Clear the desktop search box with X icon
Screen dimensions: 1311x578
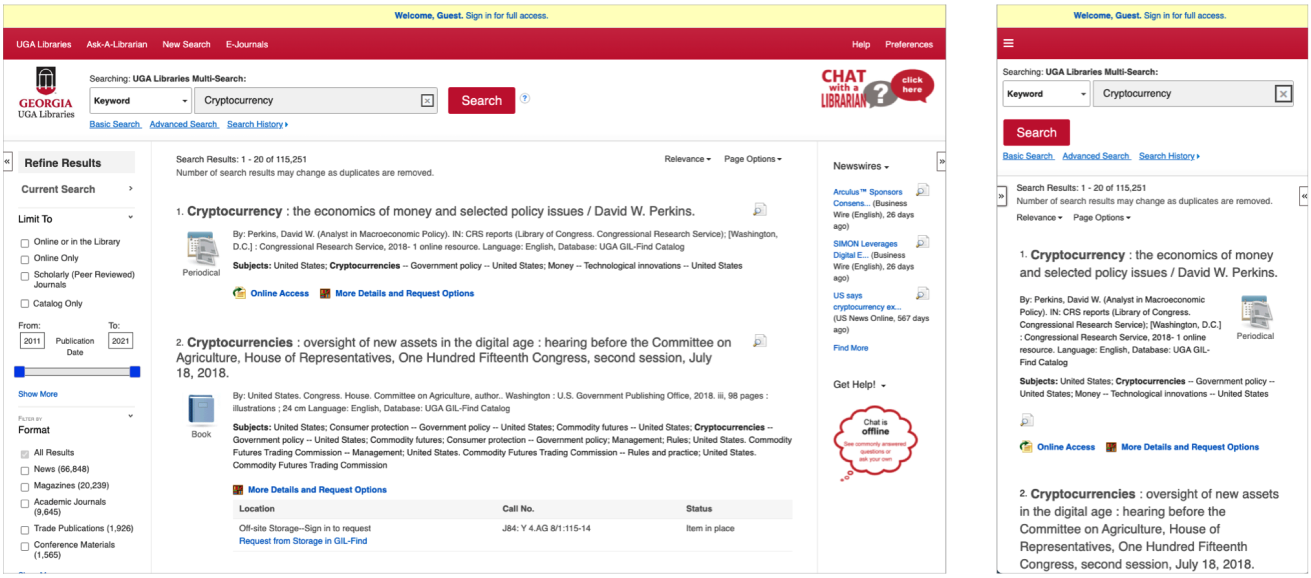pos(427,101)
